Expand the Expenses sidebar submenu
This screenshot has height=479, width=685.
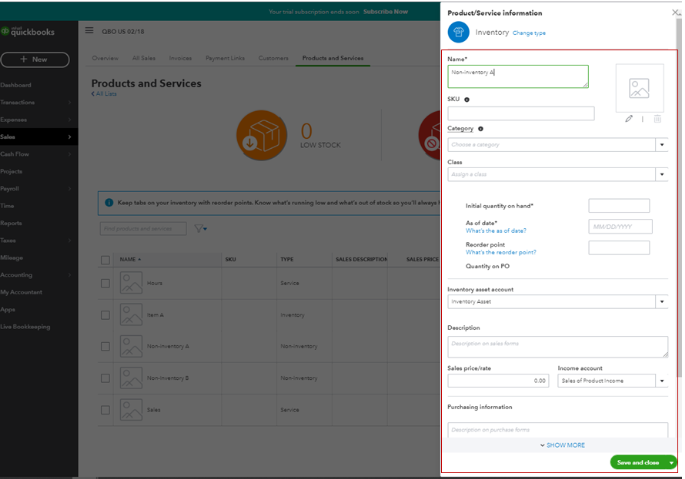[69, 120]
